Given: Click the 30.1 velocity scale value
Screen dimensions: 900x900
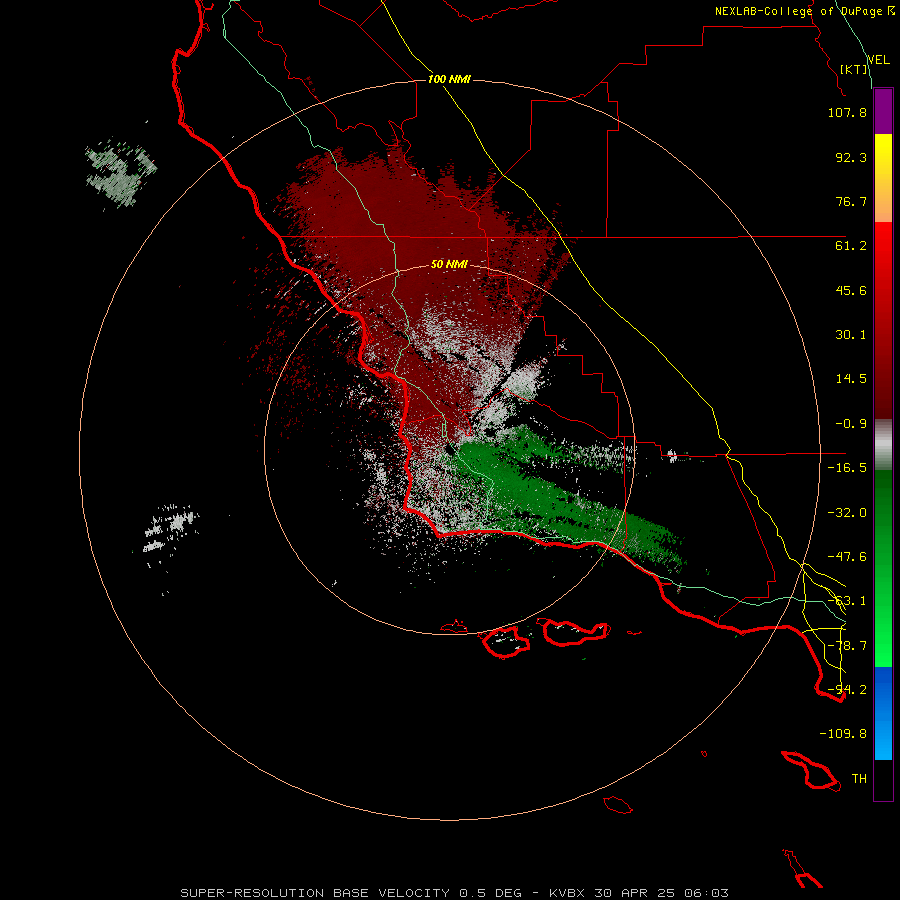Looking at the screenshot, I should click(x=851, y=335).
